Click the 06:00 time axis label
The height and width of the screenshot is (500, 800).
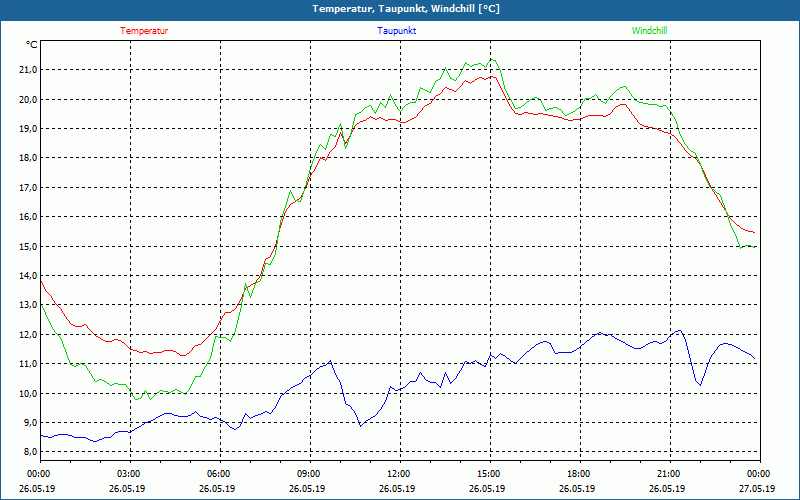pyautogui.click(x=220, y=474)
